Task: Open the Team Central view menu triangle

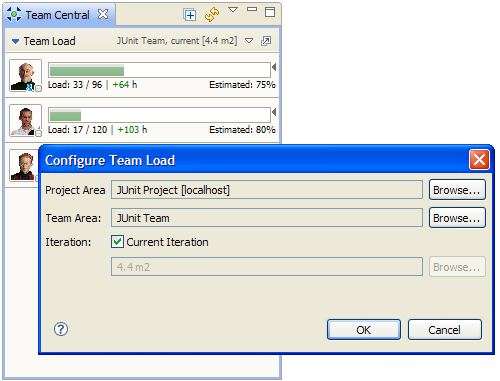Action: (233, 10)
